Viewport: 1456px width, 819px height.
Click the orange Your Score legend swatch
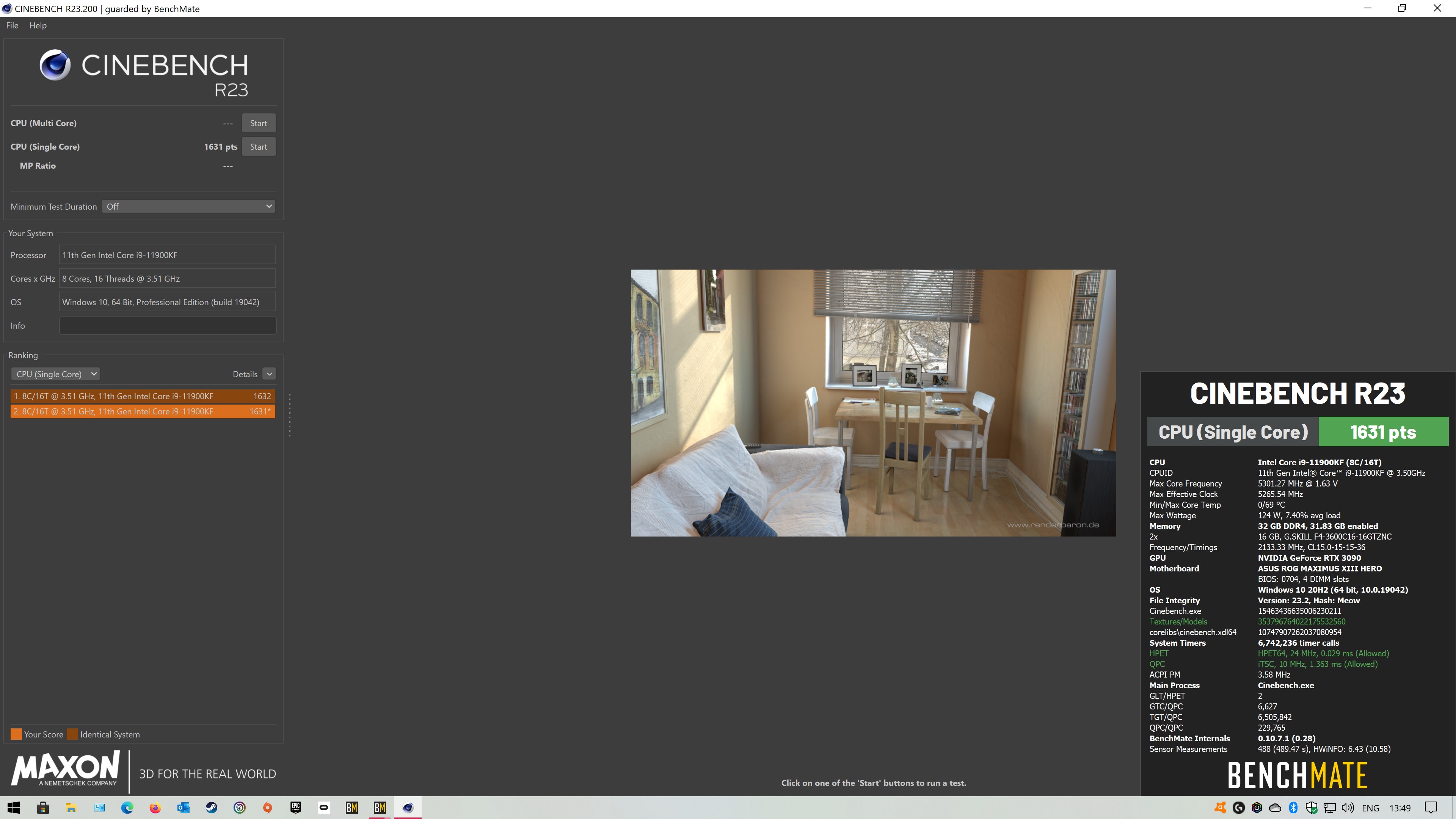click(x=16, y=734)
